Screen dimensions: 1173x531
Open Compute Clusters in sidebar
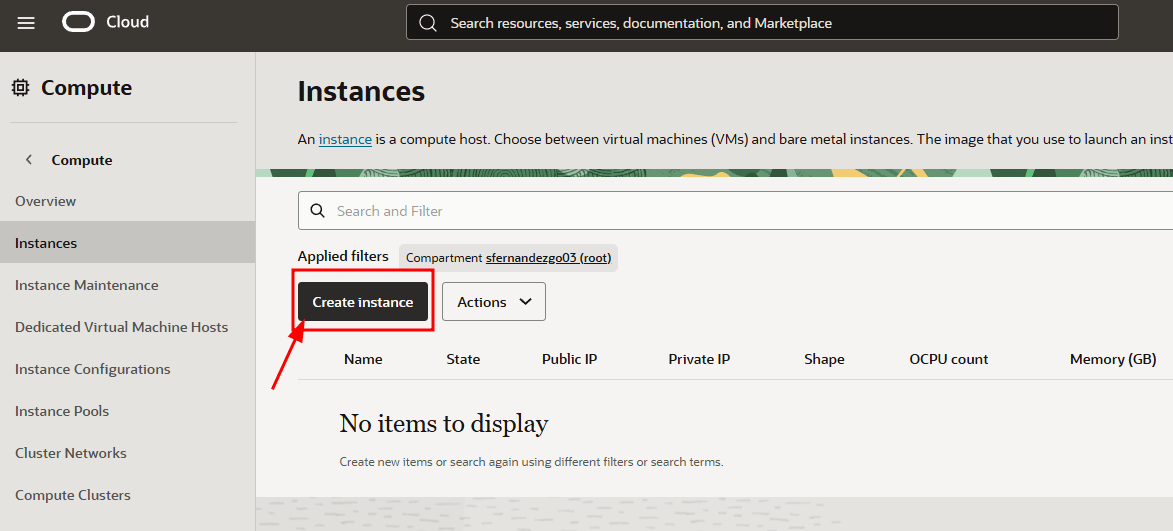[x=73, y=494]
